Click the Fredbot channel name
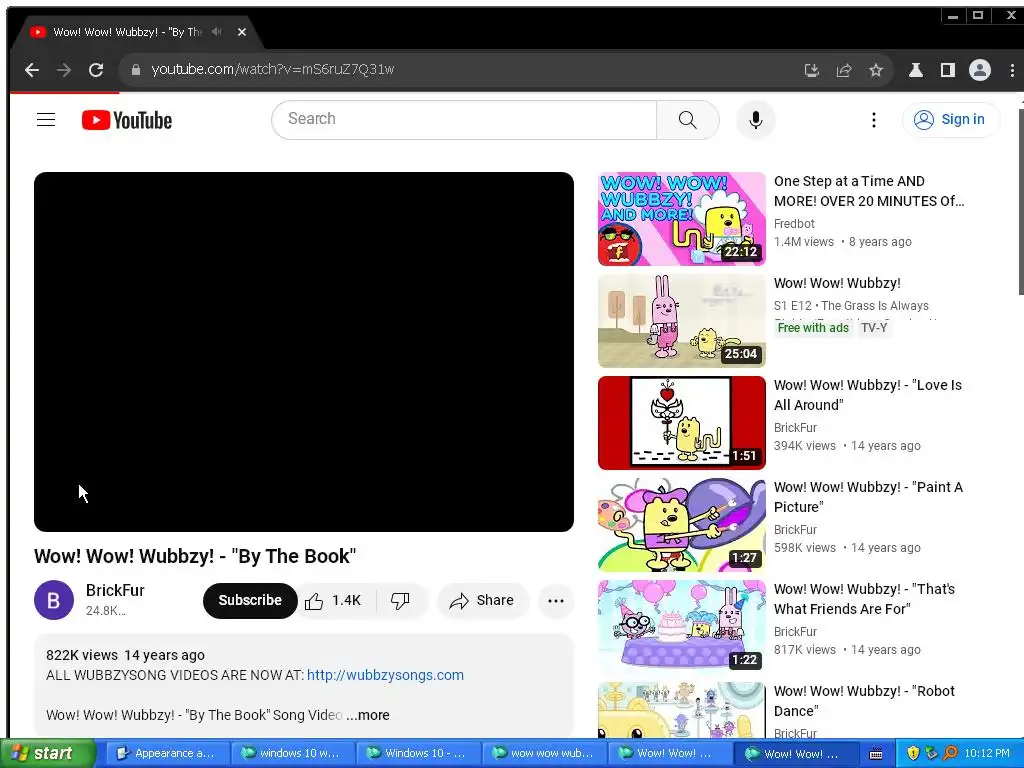Screen dimensions: 1024x768 [x=793, y=223]
